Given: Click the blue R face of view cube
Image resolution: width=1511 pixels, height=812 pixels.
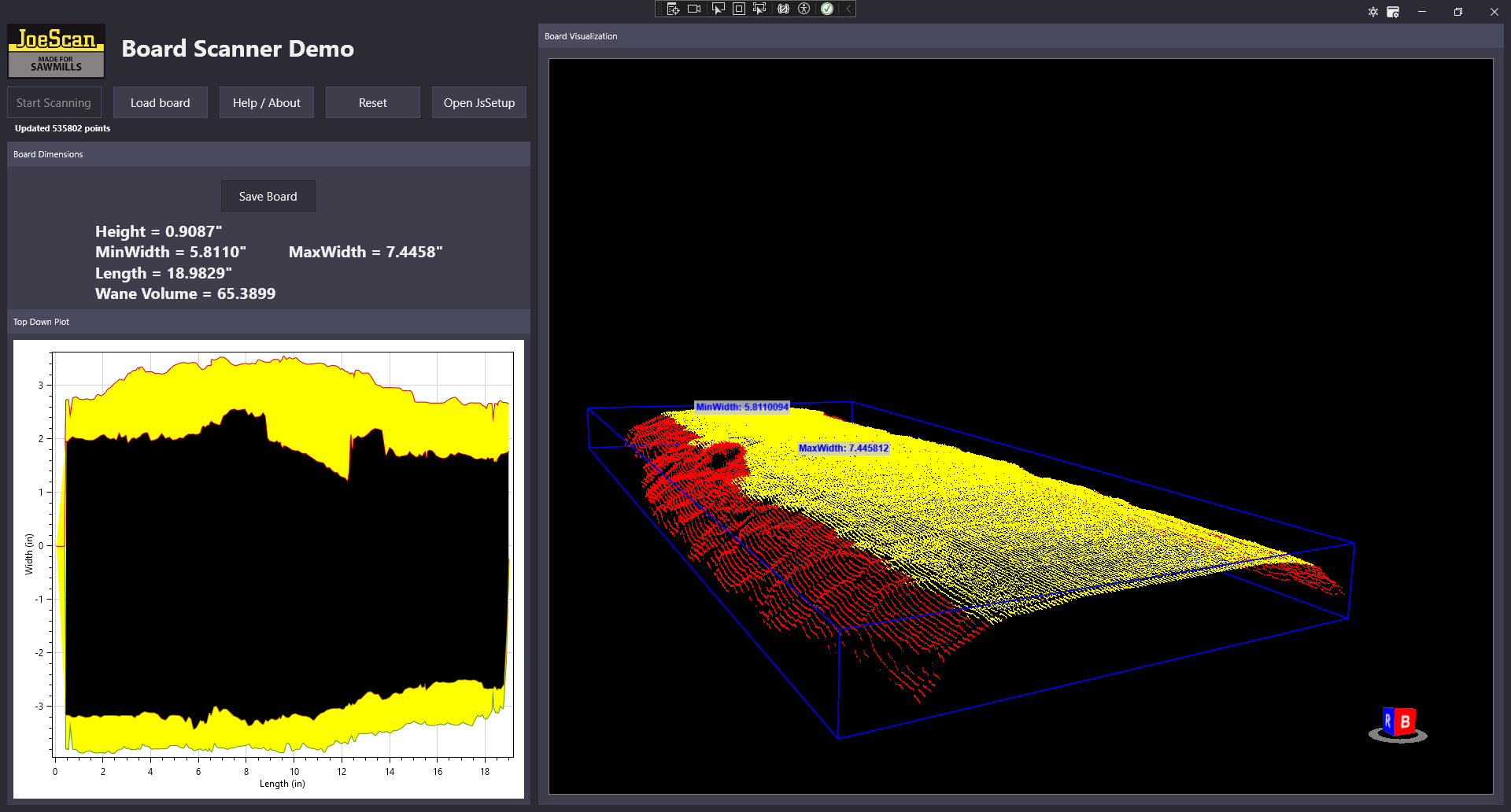Looking at the screenshot, I should coord(1387,721).
